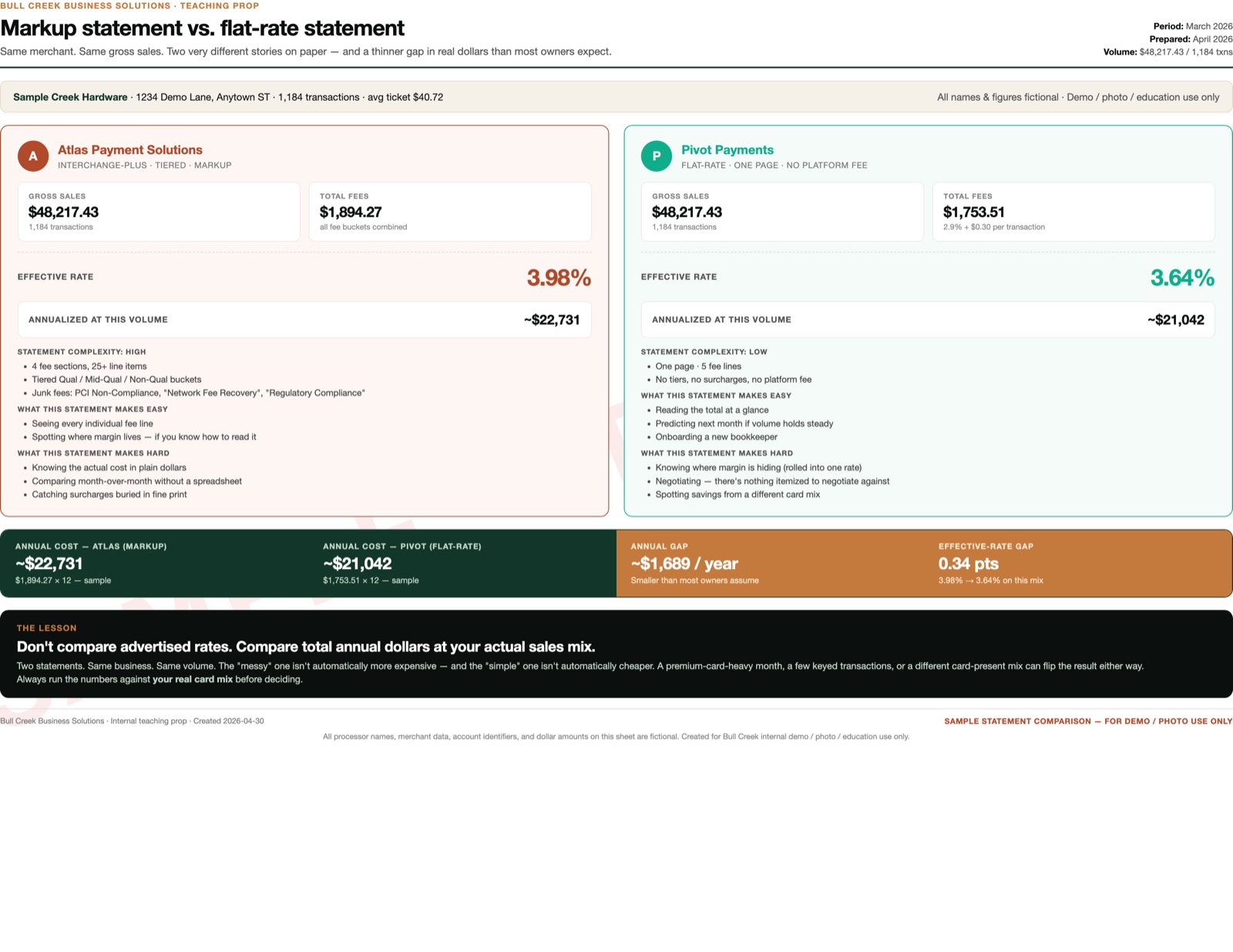
Task: Click the Pivot 'P' circle logo
Action: pos(657,156)
